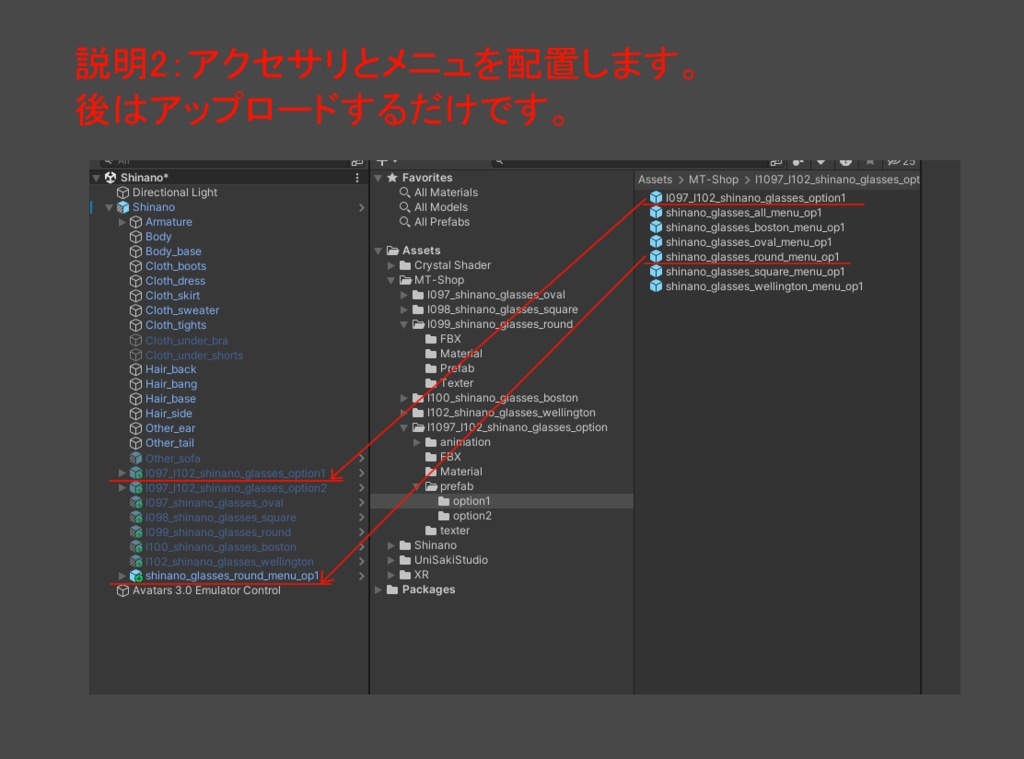Viewport: 1024px width, 759px height.
Task: Click the Hair_bang object cube icon
Action: click(x=136, y=384)
